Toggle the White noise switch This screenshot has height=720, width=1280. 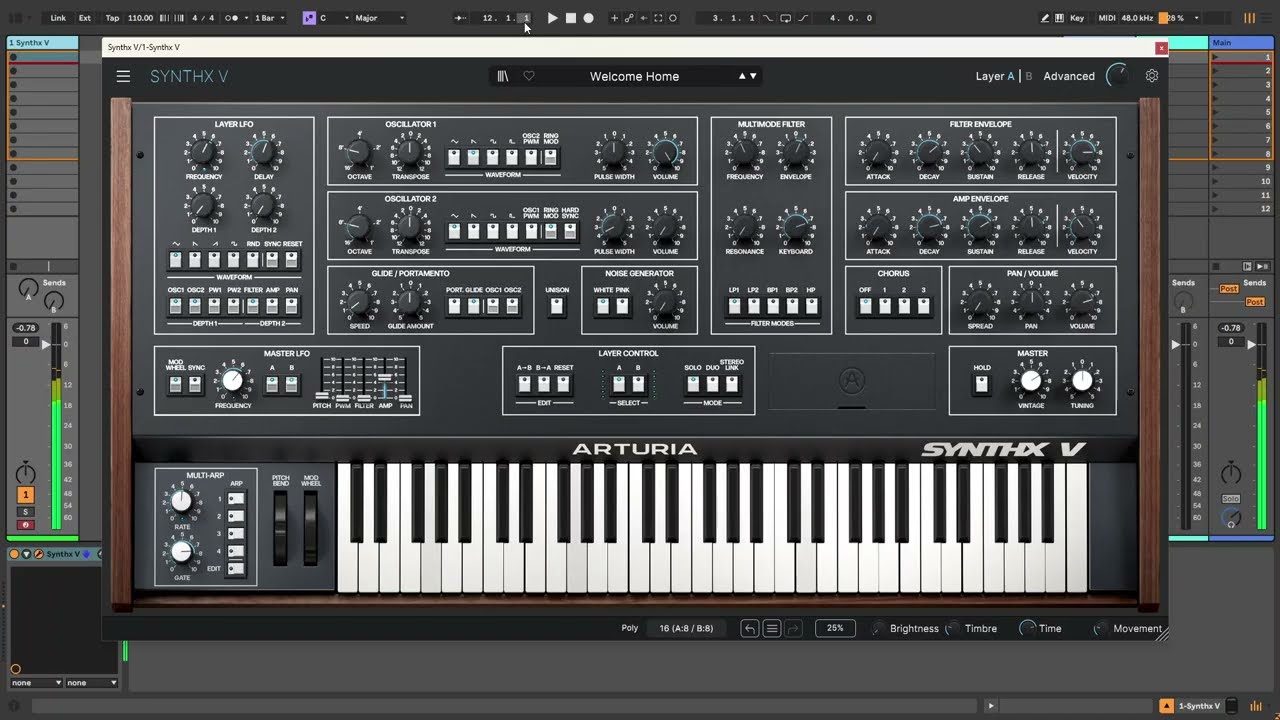(x=603, y=305)
